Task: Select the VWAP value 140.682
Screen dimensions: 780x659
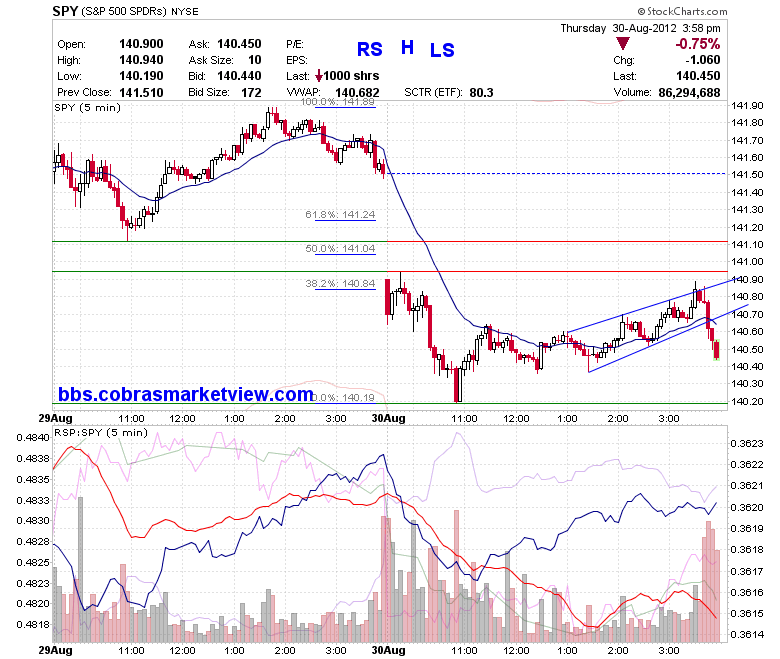Action: 357,93
